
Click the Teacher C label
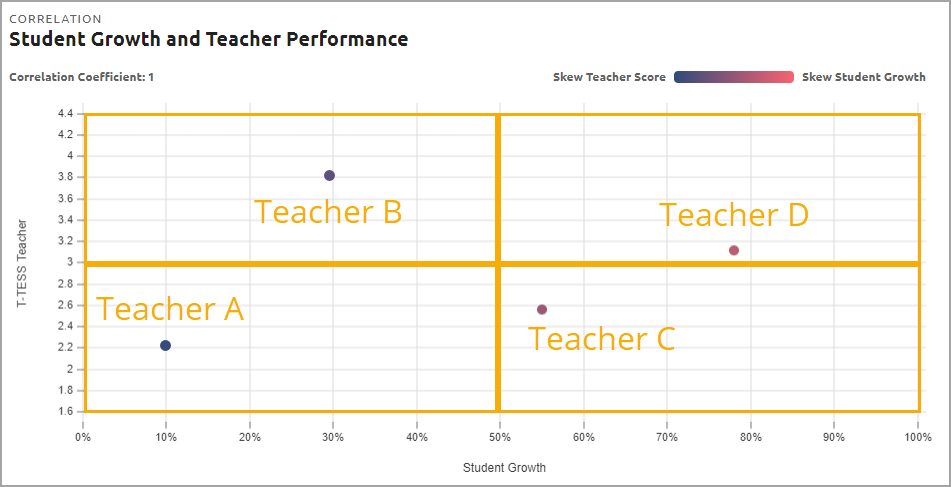click(601, 338)
